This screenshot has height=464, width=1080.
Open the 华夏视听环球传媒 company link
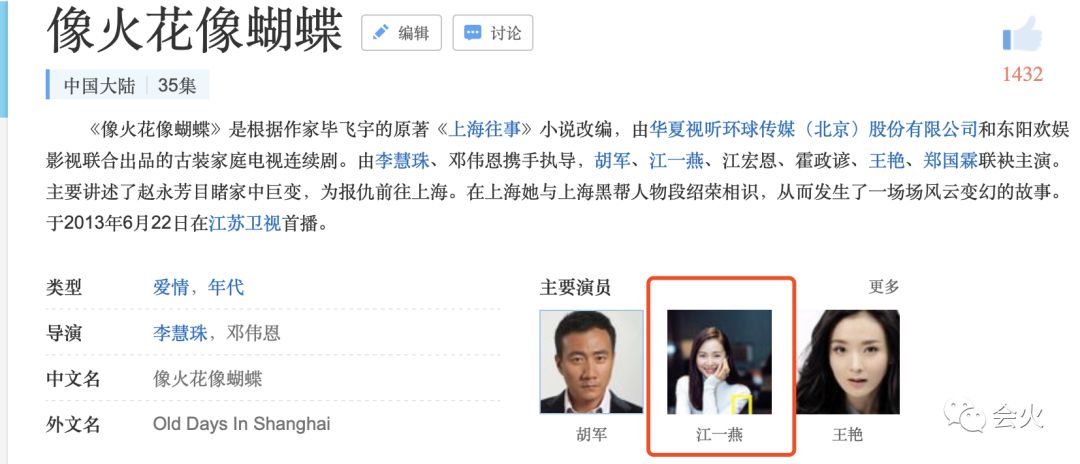[813, 129]
